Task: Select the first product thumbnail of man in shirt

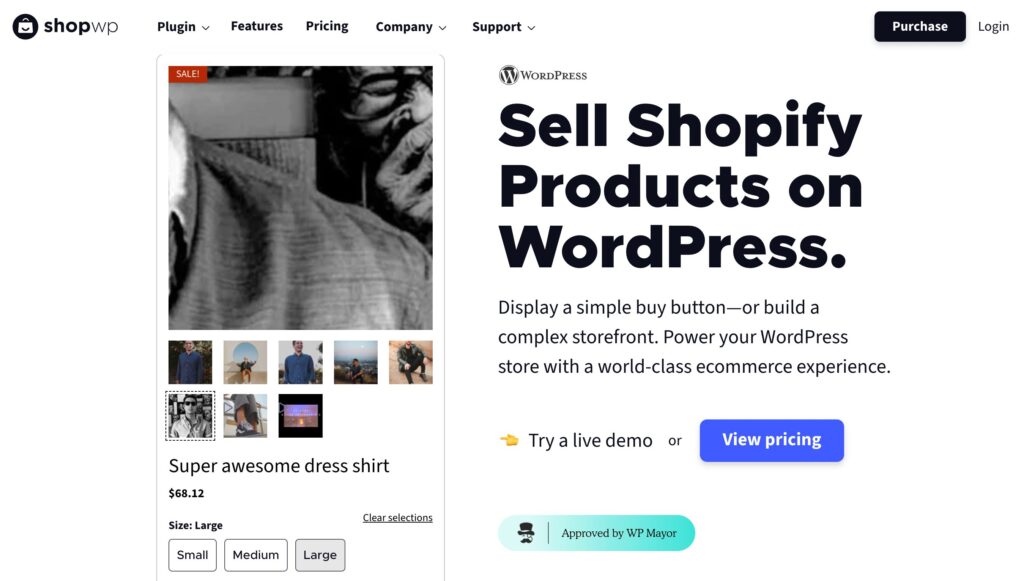Action: (190, 361)
